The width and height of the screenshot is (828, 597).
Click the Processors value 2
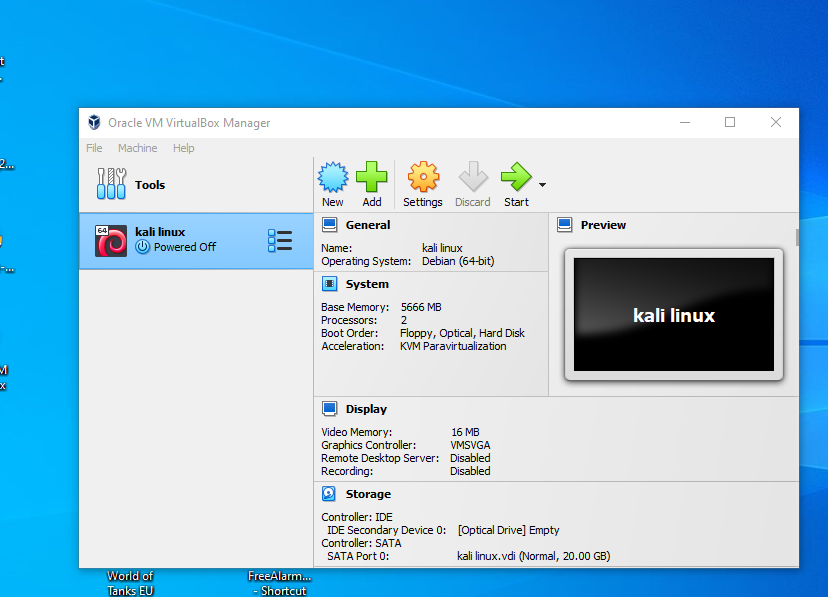404,320
